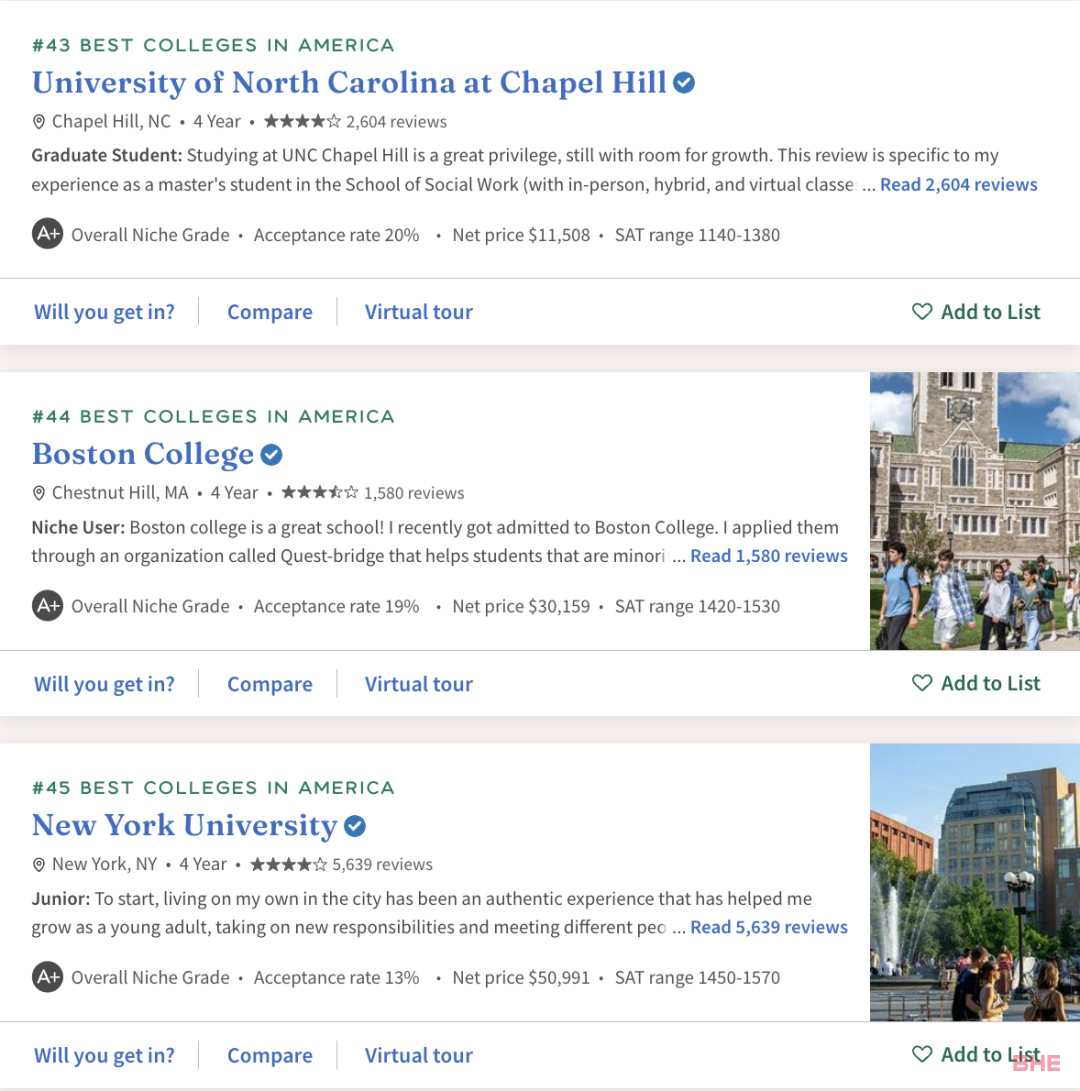Click the location pin next to Chestnut Hill, MA
This screenshot has width=1080, height=1091.
click(x=39, y=493)
